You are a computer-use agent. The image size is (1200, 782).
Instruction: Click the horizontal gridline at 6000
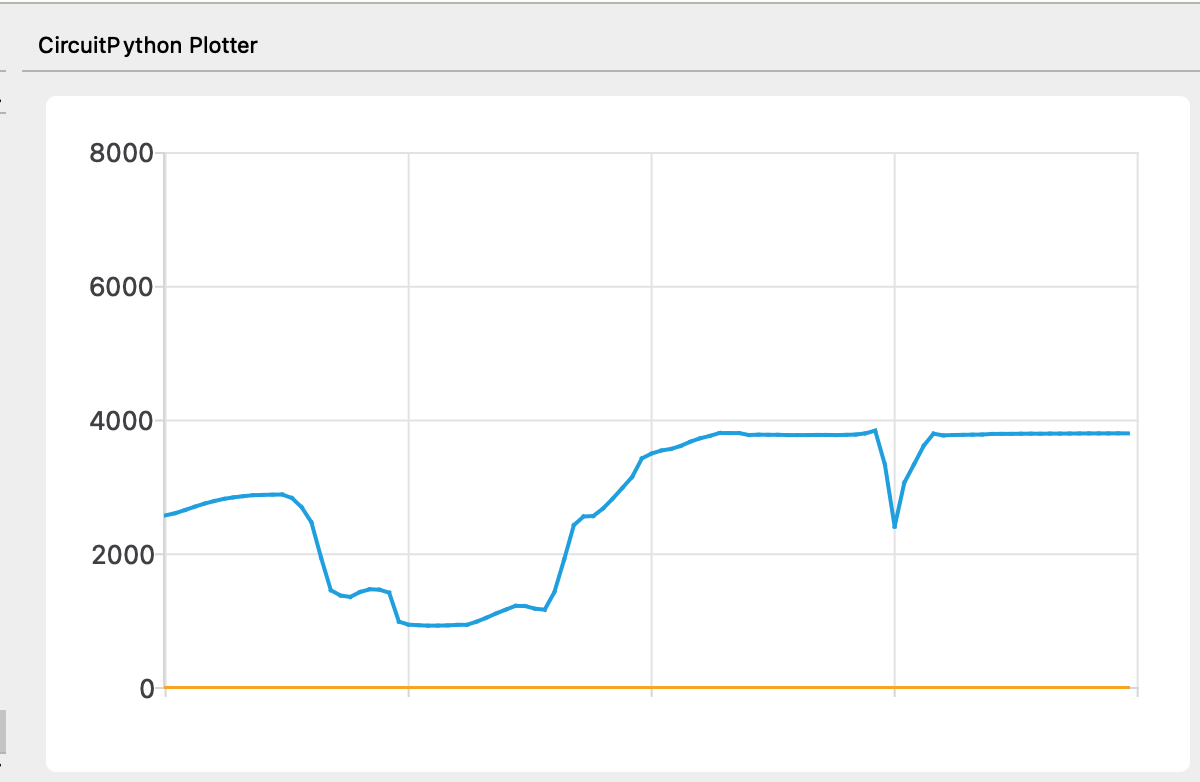pyautogui.click(x=650, y=287)
